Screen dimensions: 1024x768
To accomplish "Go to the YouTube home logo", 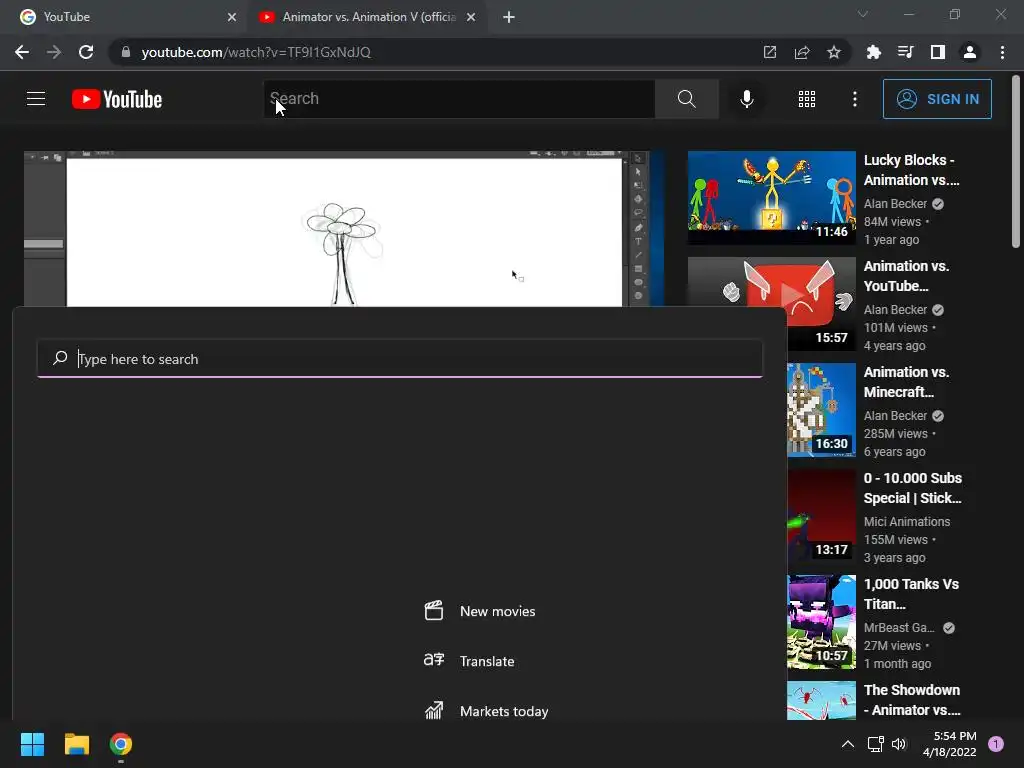I will 117,99.
